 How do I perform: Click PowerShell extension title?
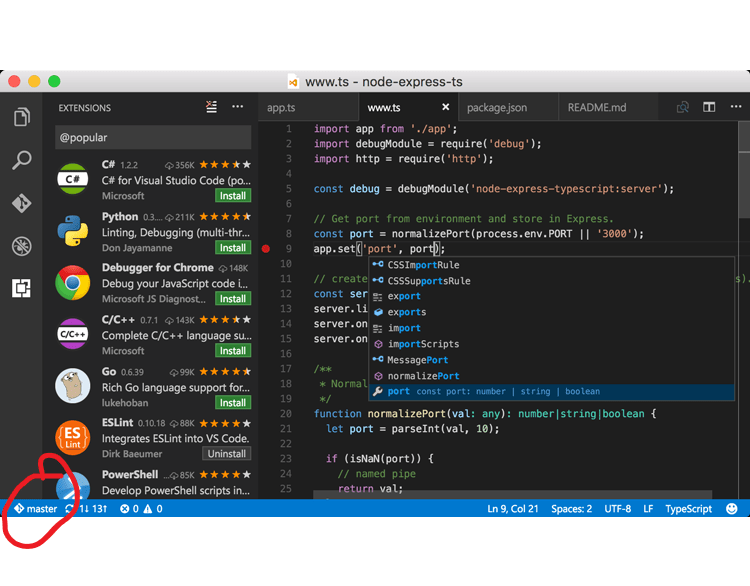(130, 475)
